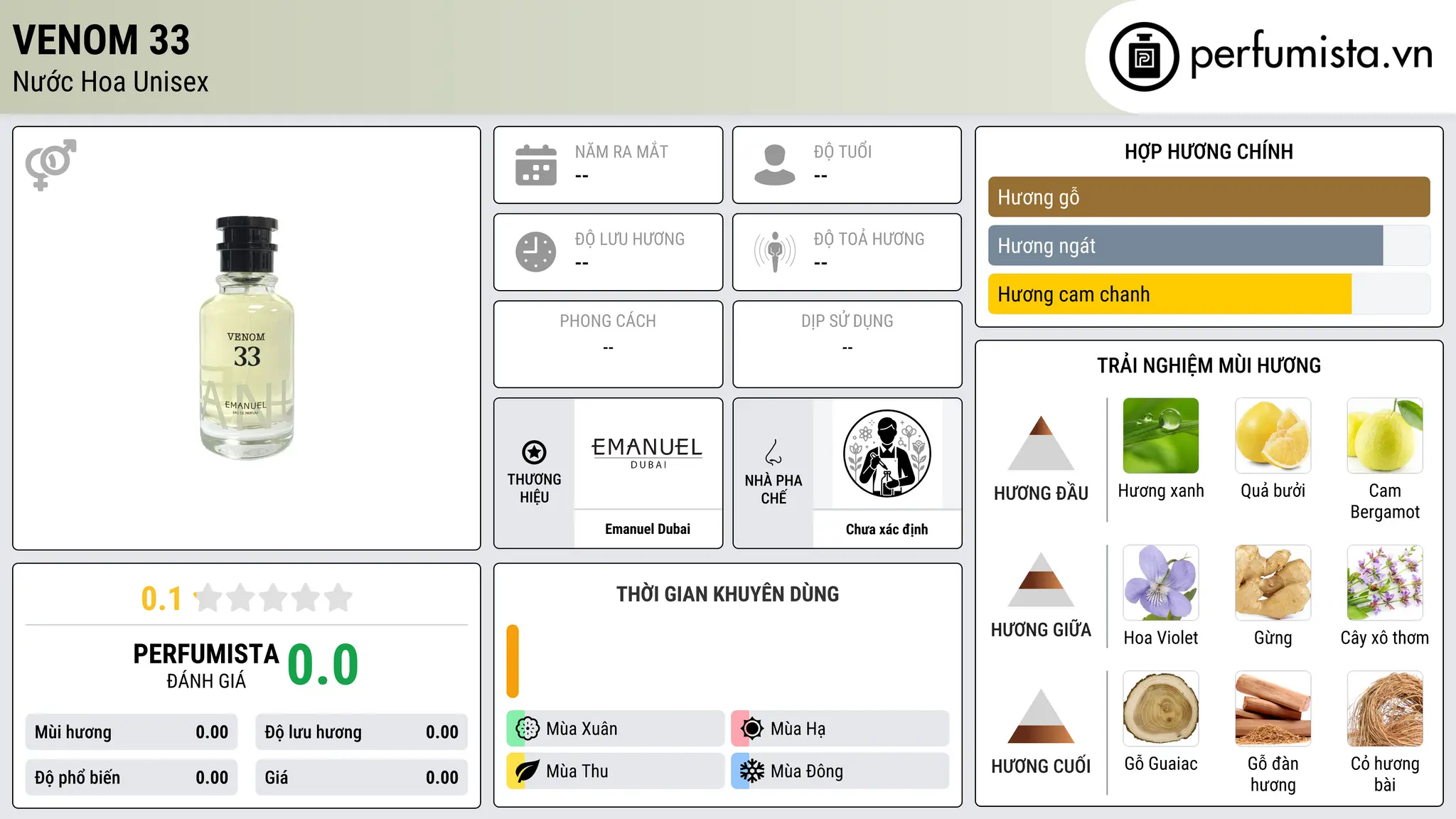Screen dimensions: 1456x819
Task: Click the Thời gian khuyên dùng heading
Action: (727, 594)
